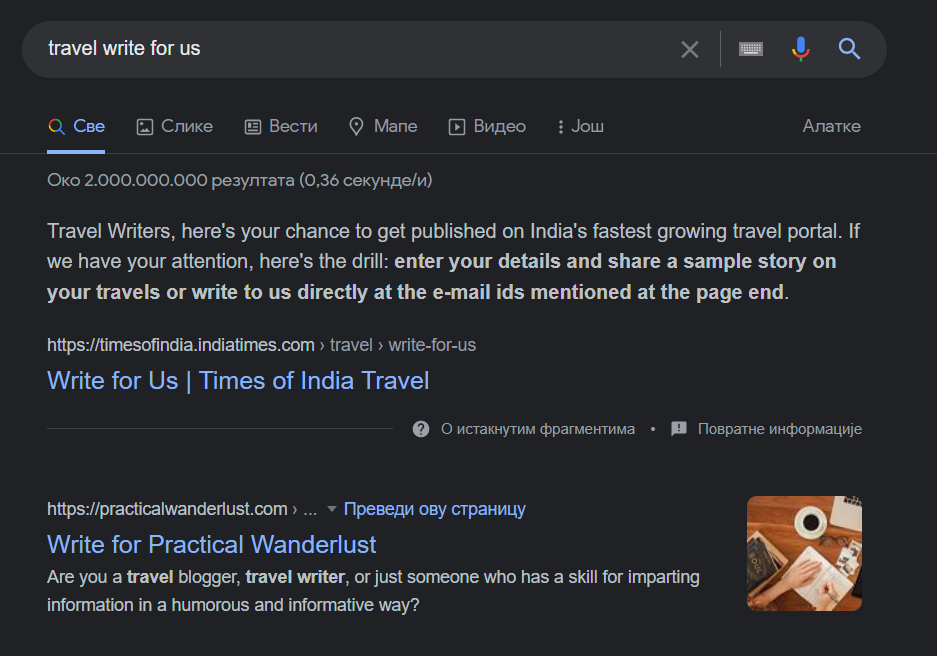Click 'Преведи ову страницу' translate link
This screenshot has height=656, width=937.
[434, 509]
